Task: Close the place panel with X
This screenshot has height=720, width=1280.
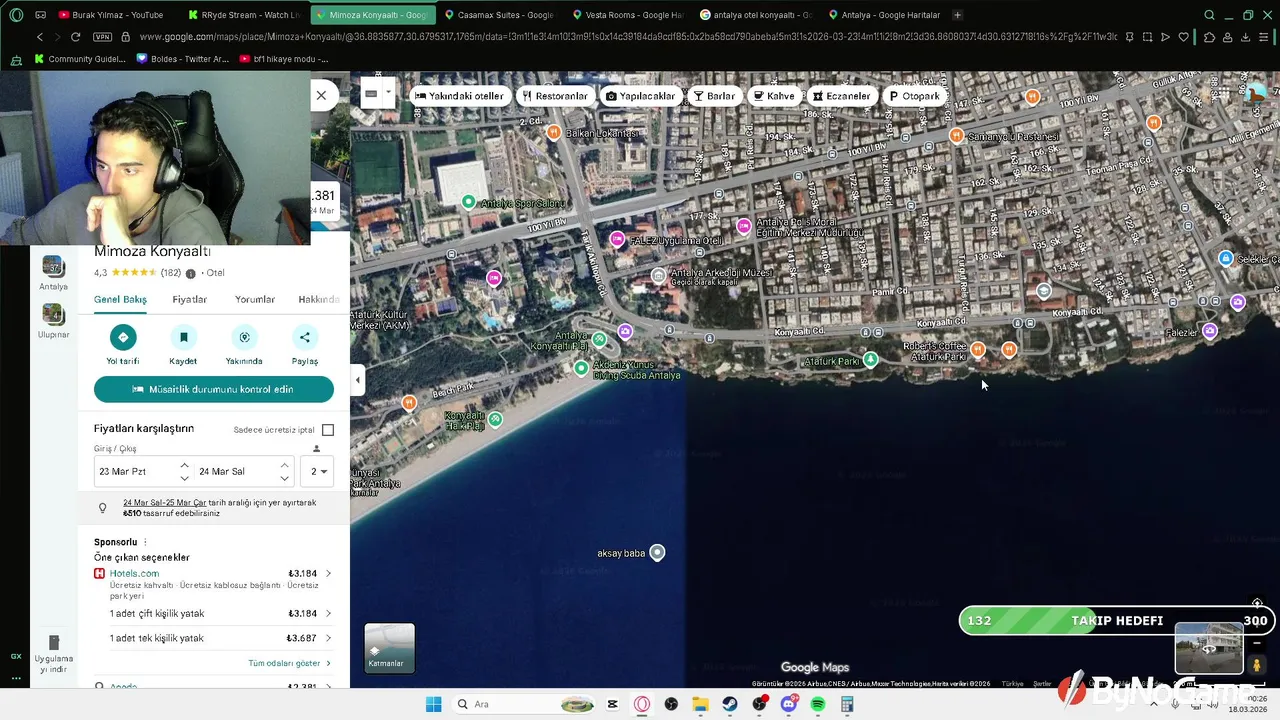Action: pyautogui.click(x=321, y=95)
